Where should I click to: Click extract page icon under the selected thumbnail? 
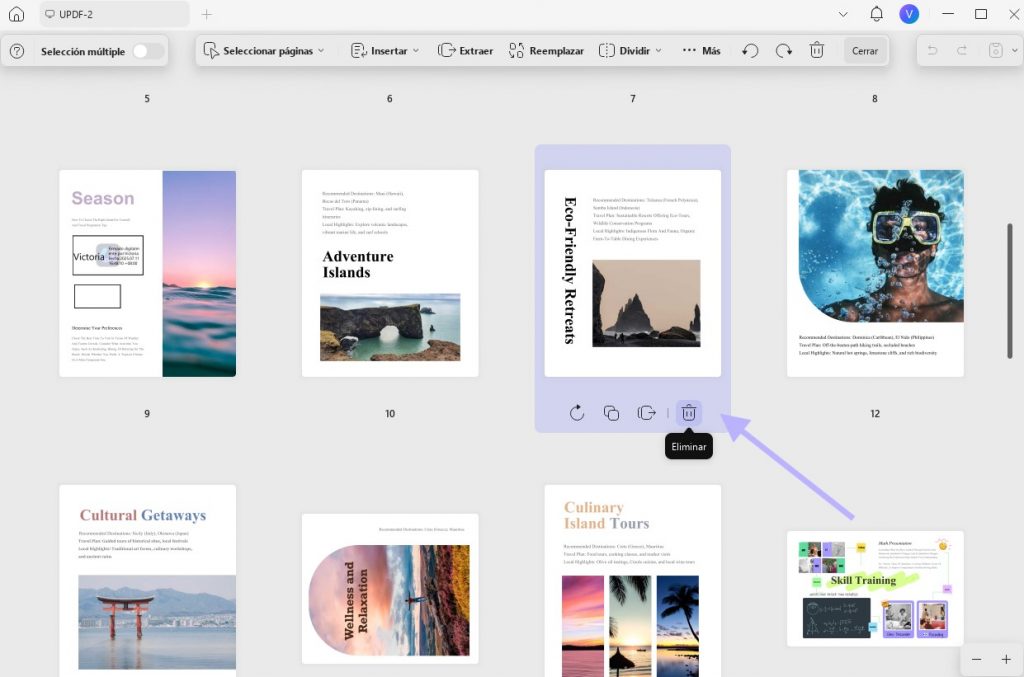click(x=646, y=413)
